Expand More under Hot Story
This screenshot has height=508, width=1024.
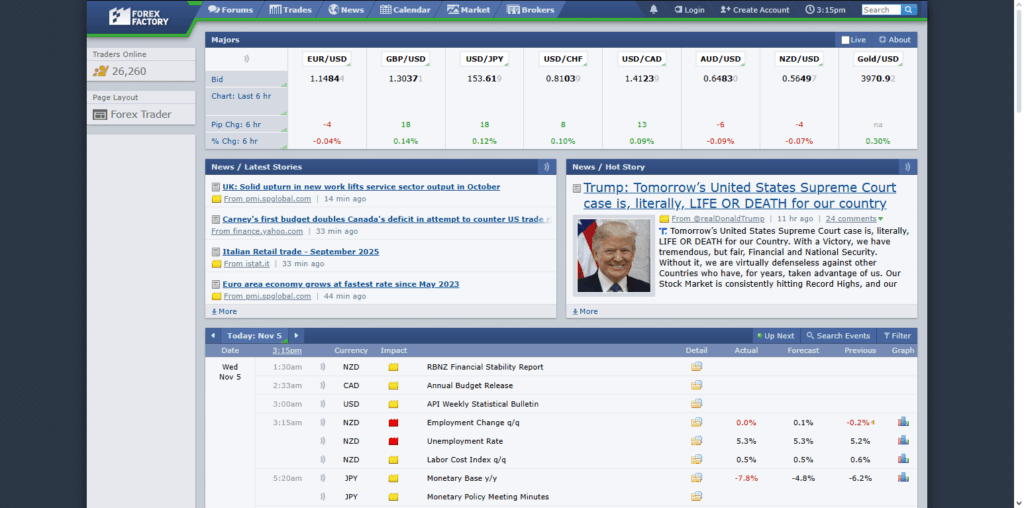tap(585, 311)
